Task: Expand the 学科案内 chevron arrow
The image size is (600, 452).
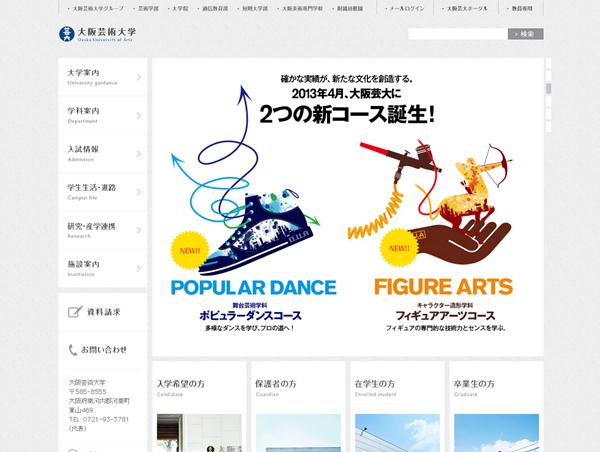Action: pos(139,116)
